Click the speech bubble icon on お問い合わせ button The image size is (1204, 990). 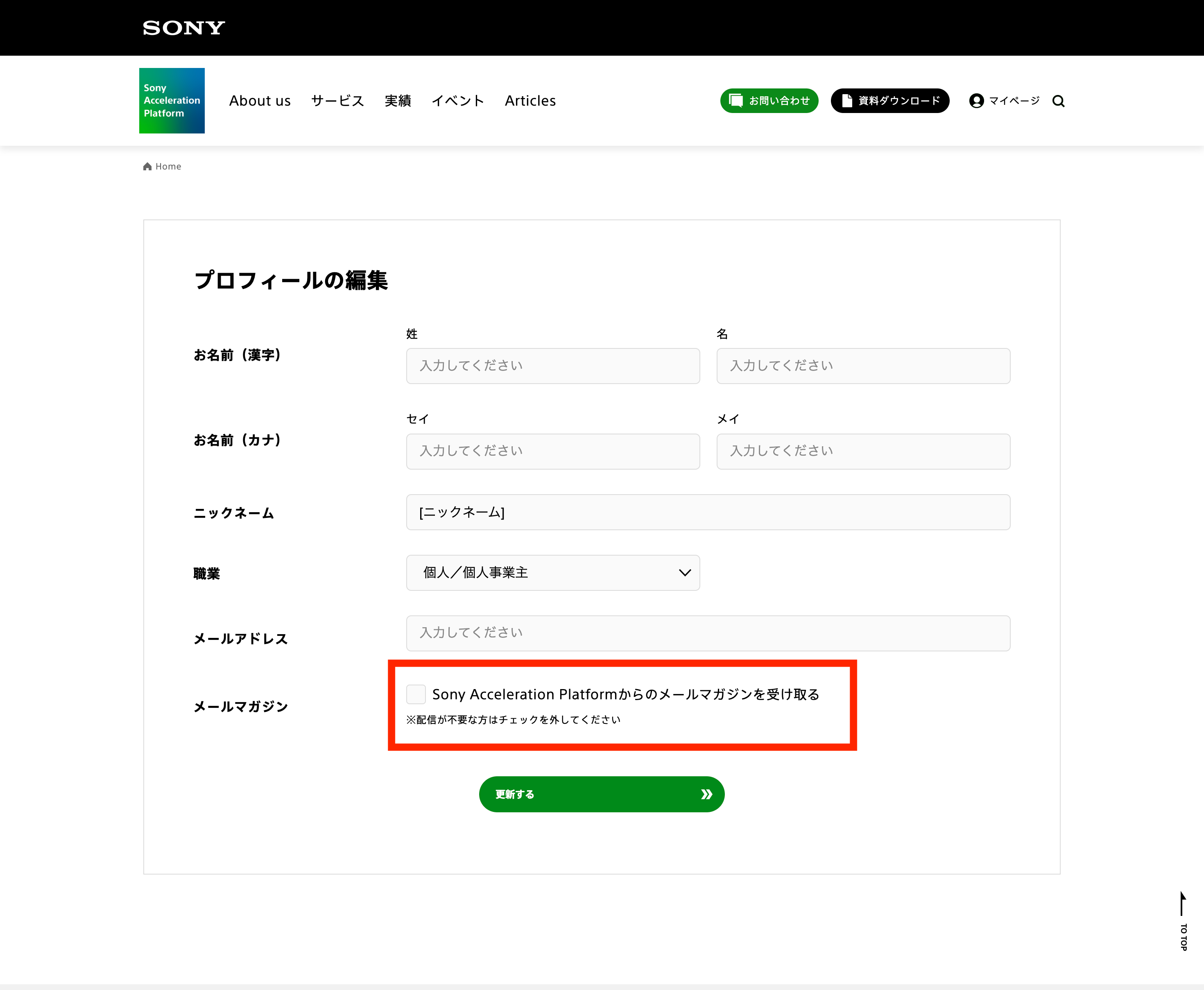tap(736, 100)
